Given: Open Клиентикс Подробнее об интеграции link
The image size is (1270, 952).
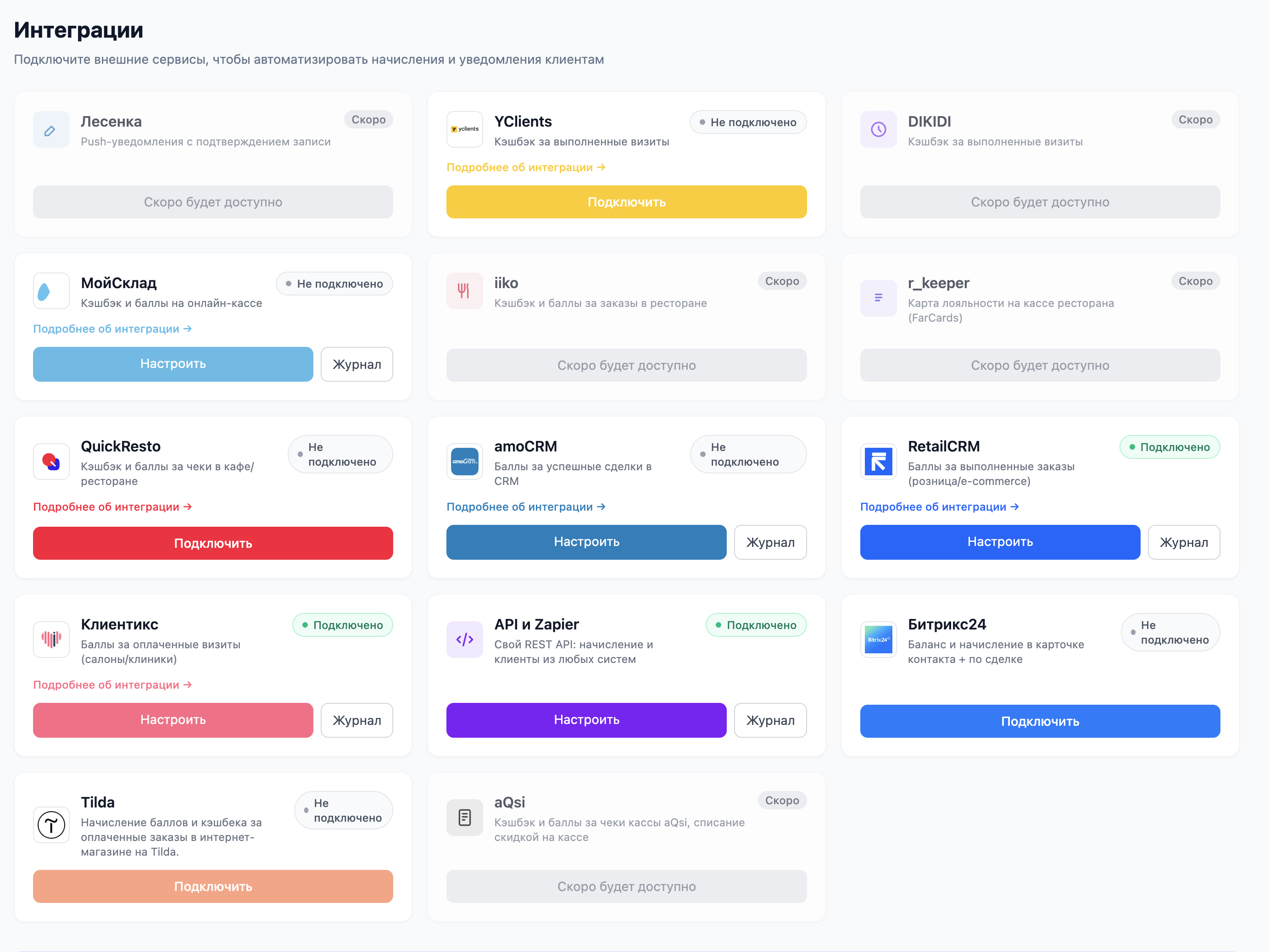Looking at the screenshot, I should click(x=112, y=685).
